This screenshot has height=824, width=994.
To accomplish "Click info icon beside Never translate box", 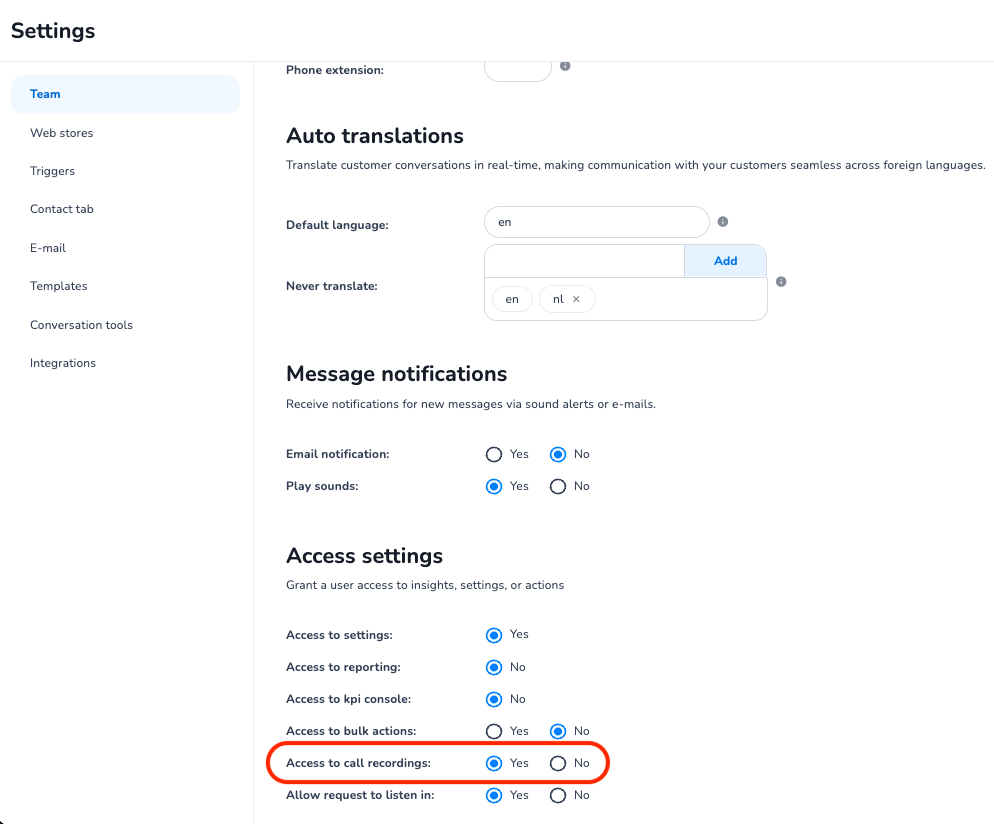I will tap(781, 282).
